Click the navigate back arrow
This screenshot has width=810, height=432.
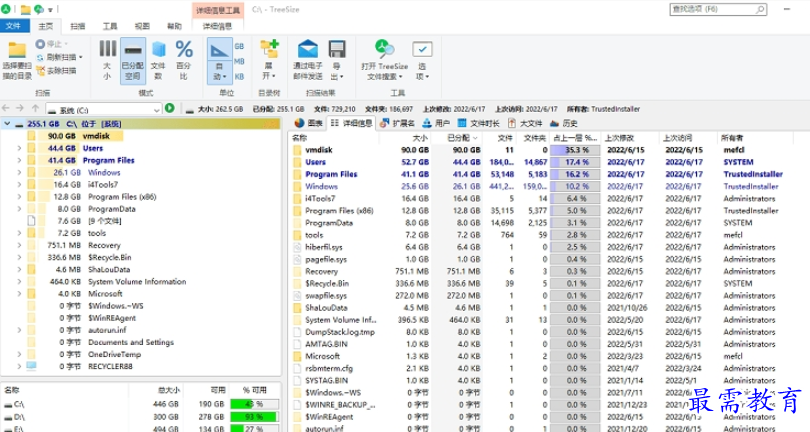pyautogui.click(x=6, y=109)
